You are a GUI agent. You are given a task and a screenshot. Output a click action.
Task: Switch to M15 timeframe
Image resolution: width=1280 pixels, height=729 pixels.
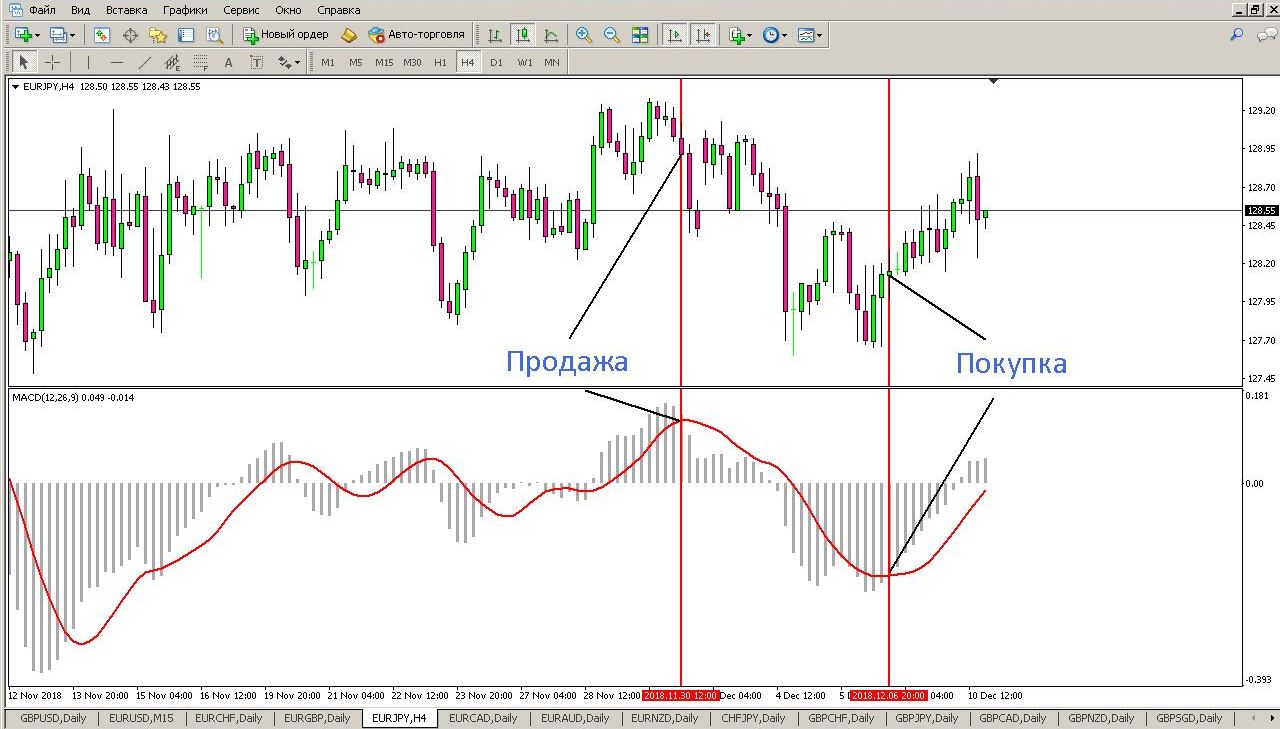(x=384, y=62)
